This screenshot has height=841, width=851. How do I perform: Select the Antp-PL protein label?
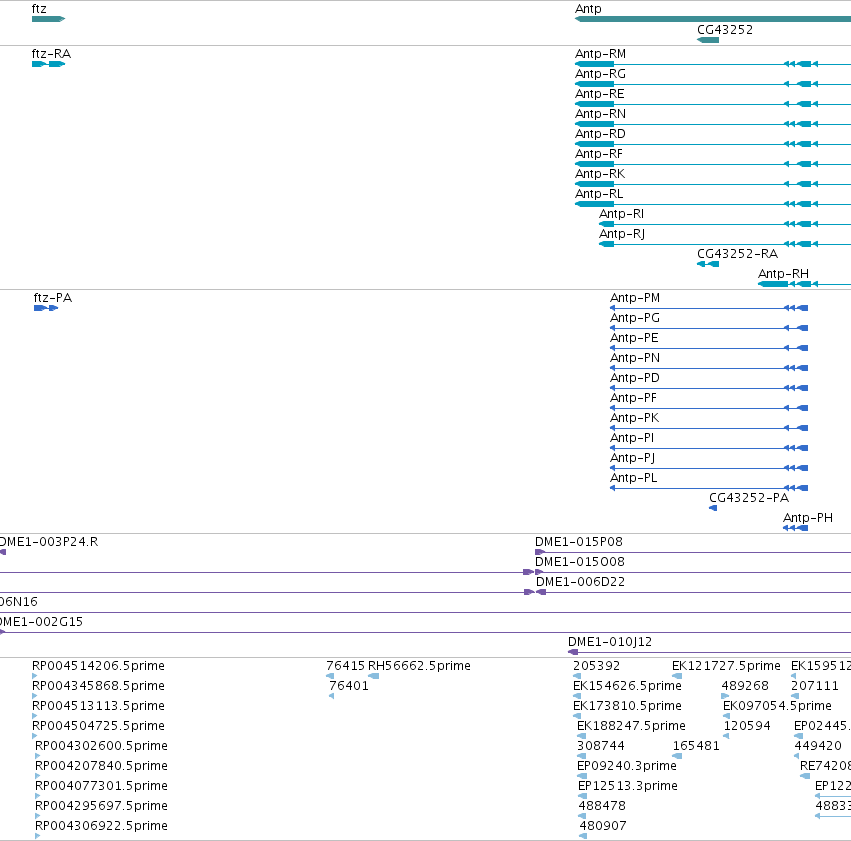634,478
